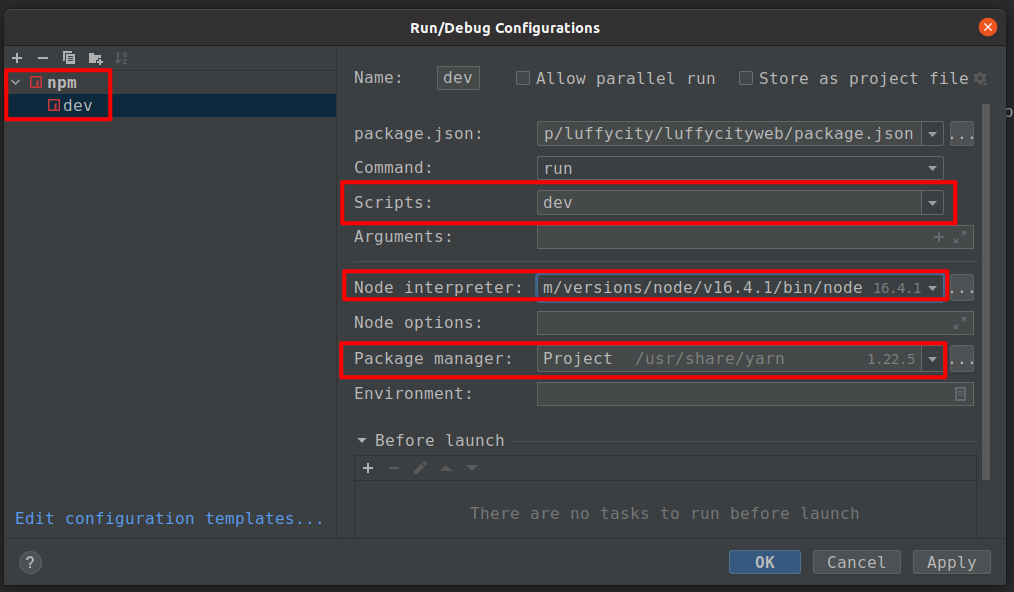Create a new configuration folder
The image size is (1014, 592).
96,58
